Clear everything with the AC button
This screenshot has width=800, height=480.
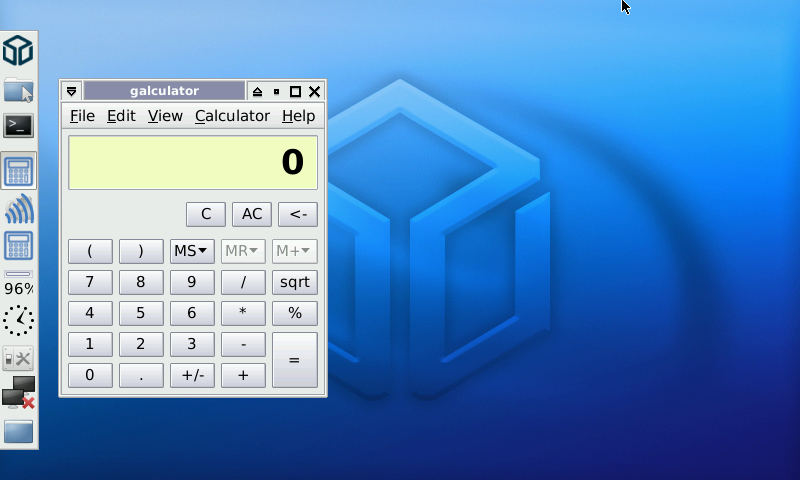coord(252,214)
